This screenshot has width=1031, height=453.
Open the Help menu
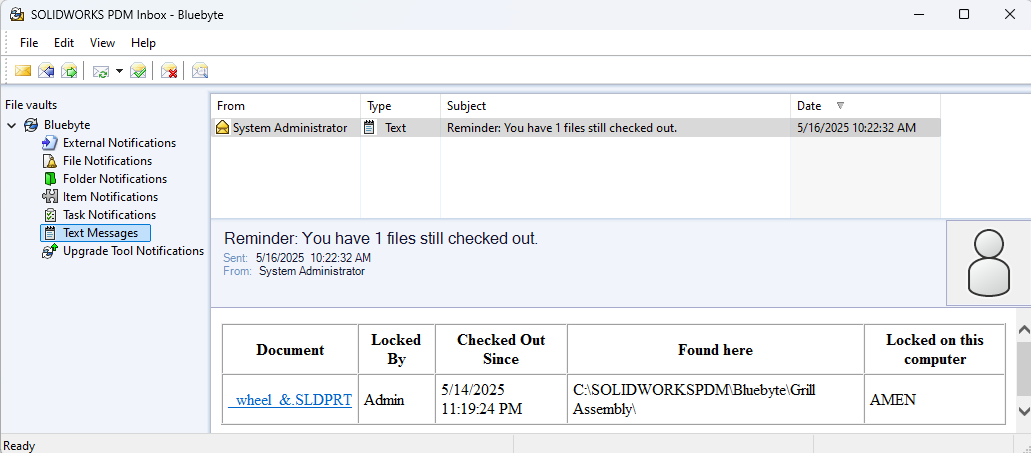pos(143,43)
